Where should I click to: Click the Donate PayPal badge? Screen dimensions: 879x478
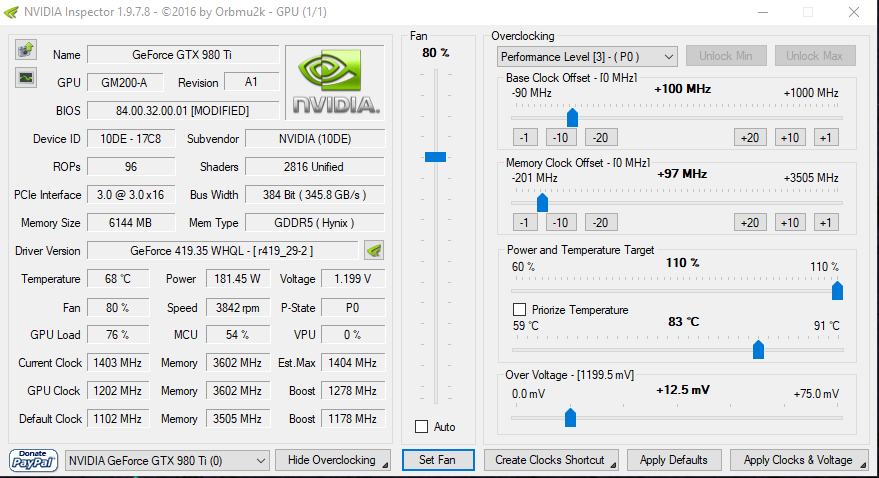point(33,460)
